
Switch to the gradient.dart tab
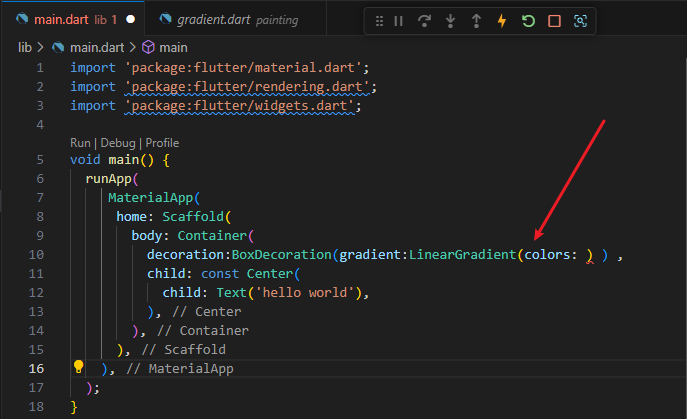click(x=237, y=20)
